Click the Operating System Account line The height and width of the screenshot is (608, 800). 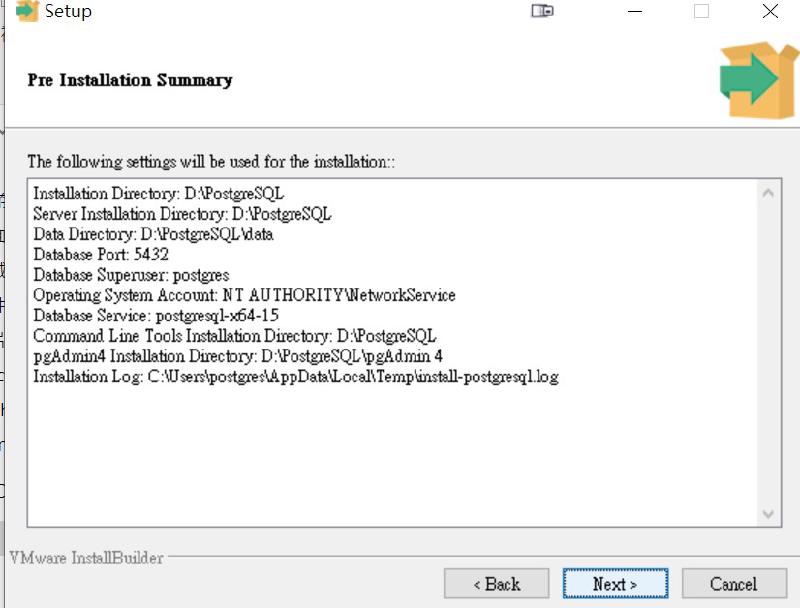tap(244, 295)
